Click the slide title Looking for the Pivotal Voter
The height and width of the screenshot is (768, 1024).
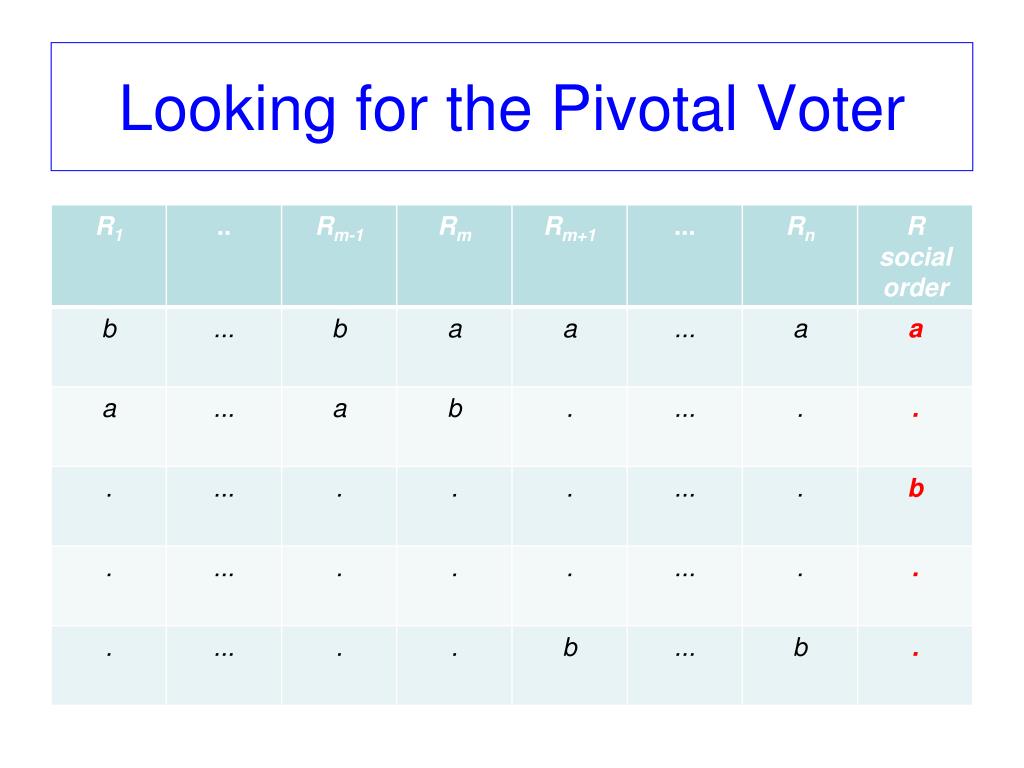pyautogui.click(x=511, y=108)
